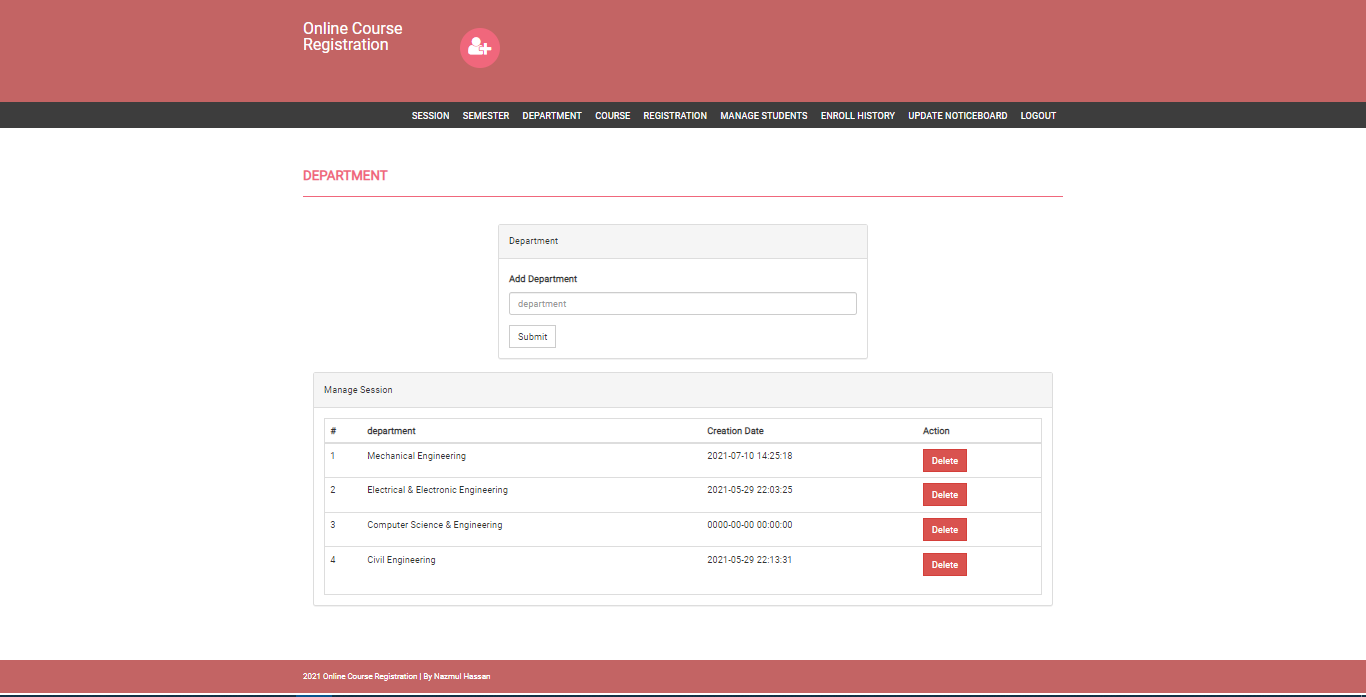1366x697 pixels.
Task: Click creation date 2021-07-10 14:25:18
Action: tap(750, 456)
